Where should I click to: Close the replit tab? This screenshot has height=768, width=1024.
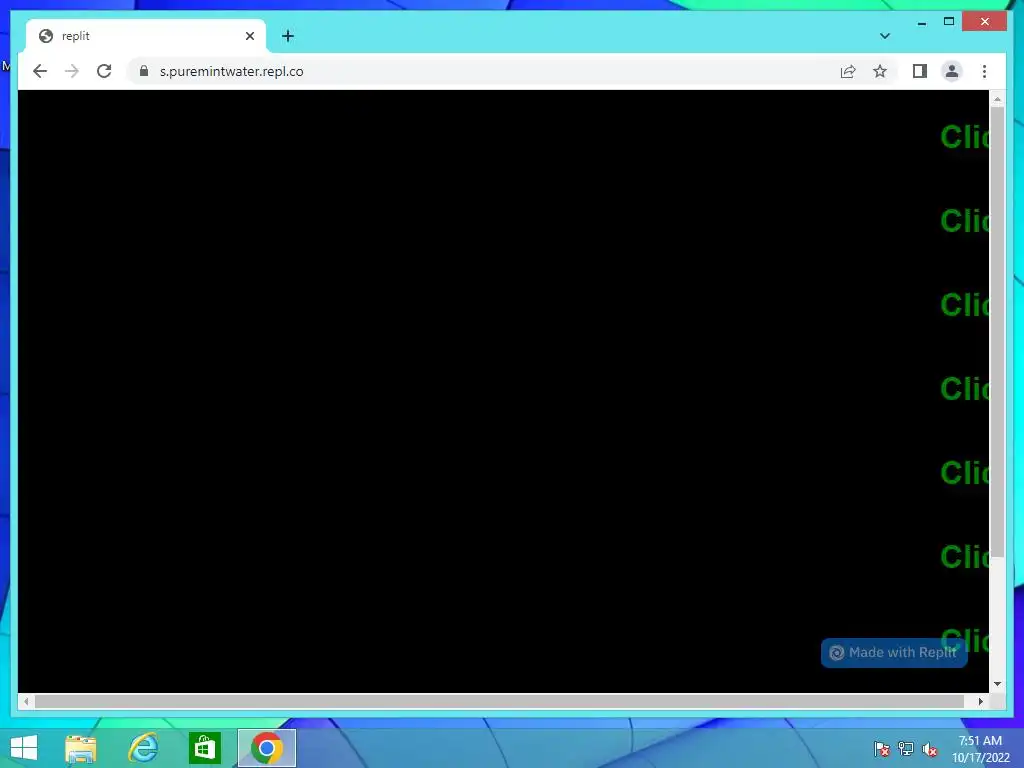250,36
